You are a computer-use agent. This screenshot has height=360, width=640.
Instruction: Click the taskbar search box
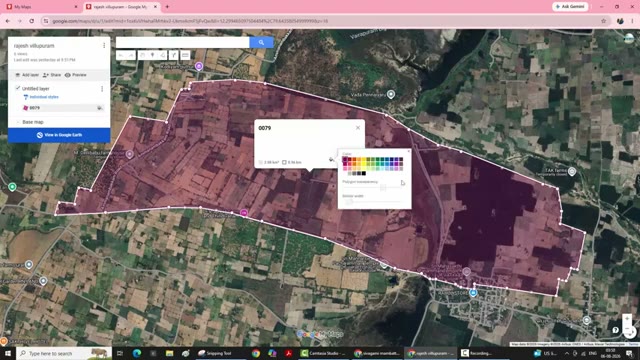point(64,353)
